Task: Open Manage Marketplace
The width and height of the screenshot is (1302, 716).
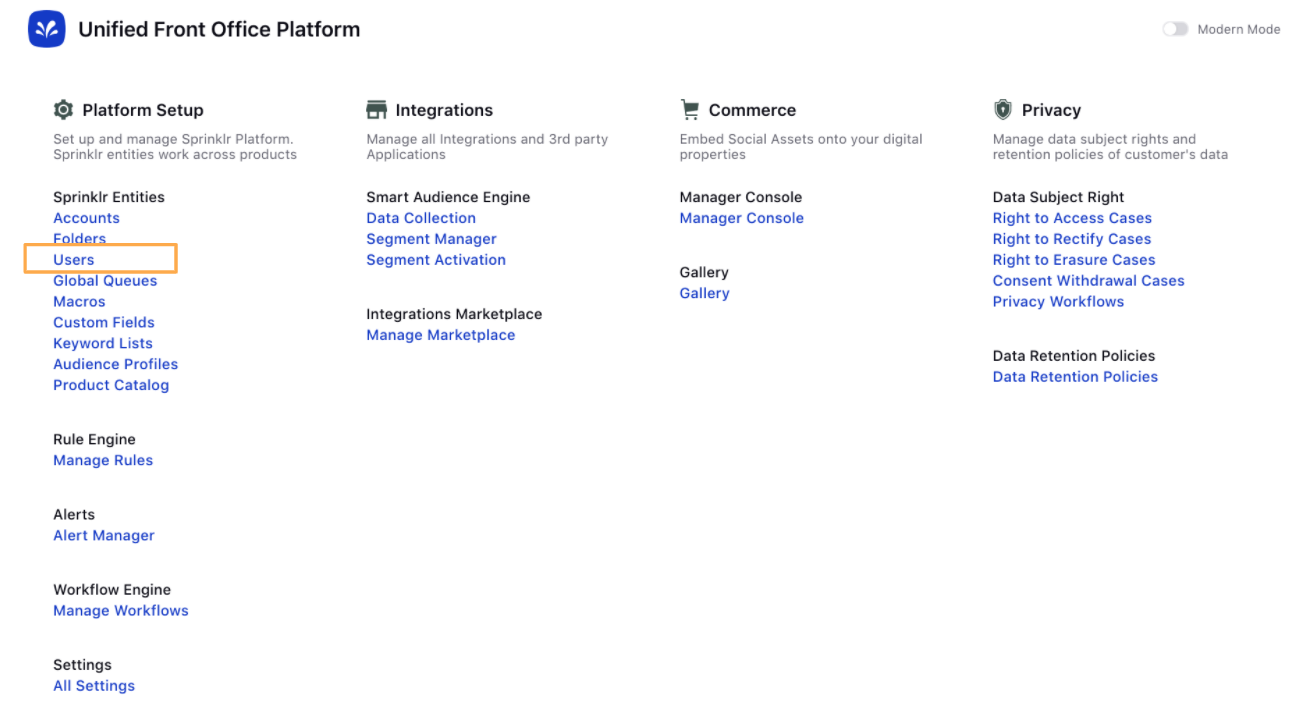Action: click(441, 336)
